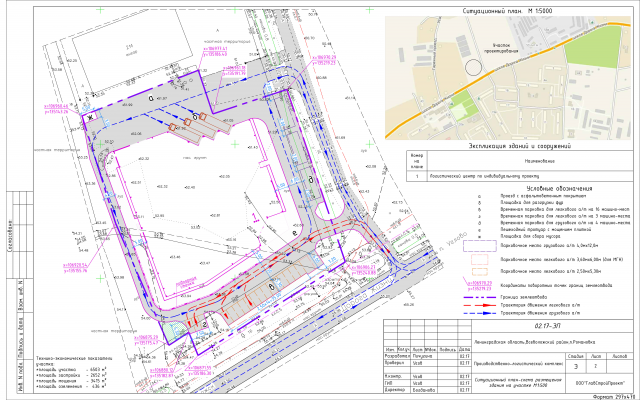Select legend entry 'Проезд с асфальтобетонным покрытием'
640x400 pixels.
[543, 196]
